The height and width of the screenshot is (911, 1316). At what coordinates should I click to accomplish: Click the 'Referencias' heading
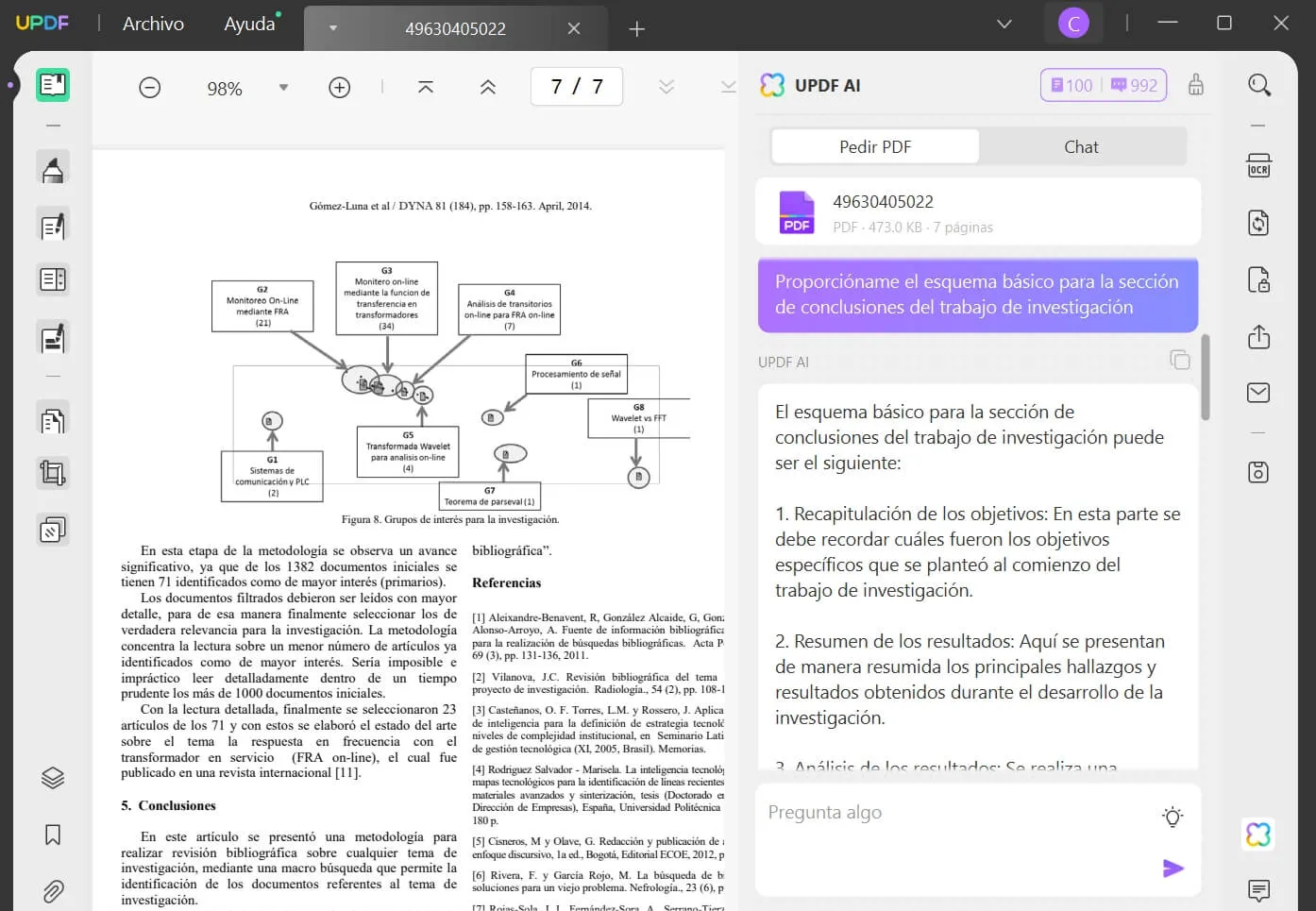click(507, 582)
